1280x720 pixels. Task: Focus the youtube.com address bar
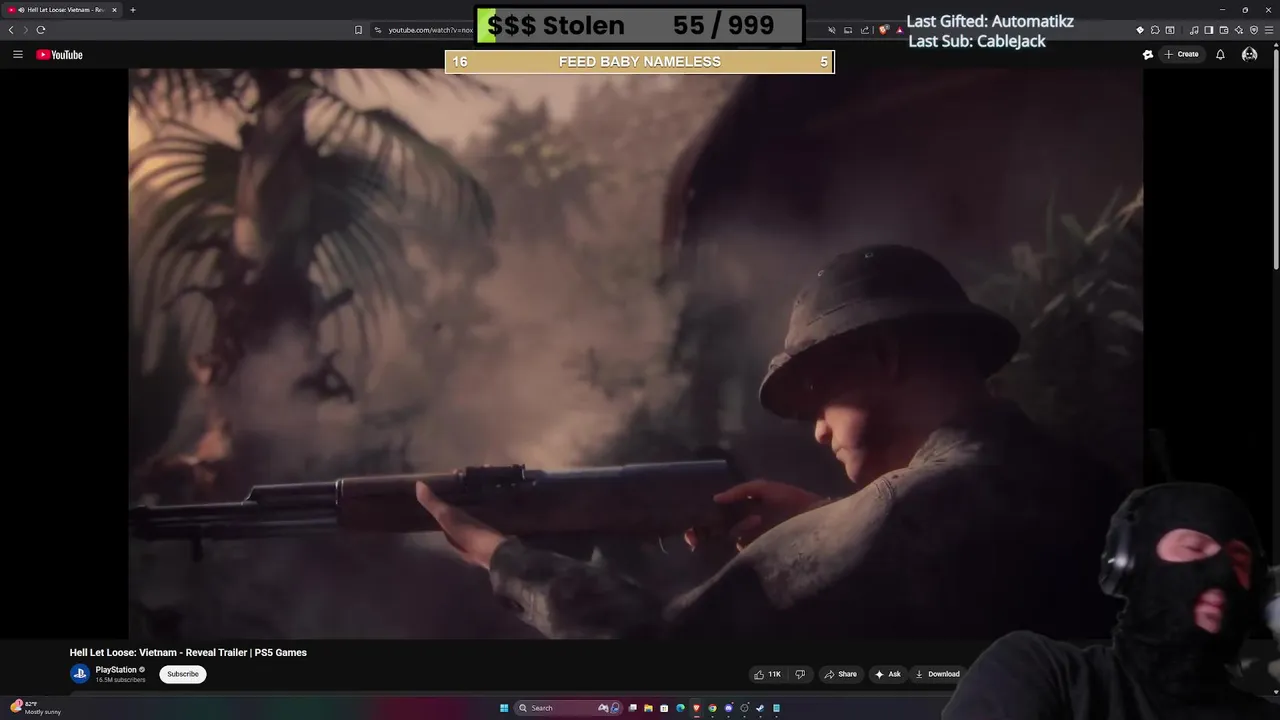pos(430,30)
